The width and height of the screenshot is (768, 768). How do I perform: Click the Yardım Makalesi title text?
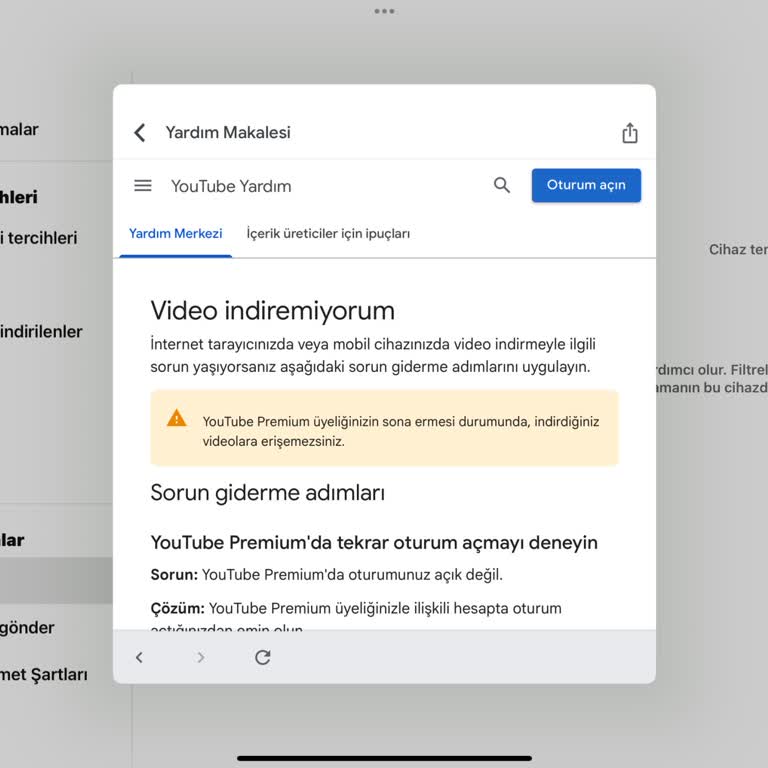point(228,132)
